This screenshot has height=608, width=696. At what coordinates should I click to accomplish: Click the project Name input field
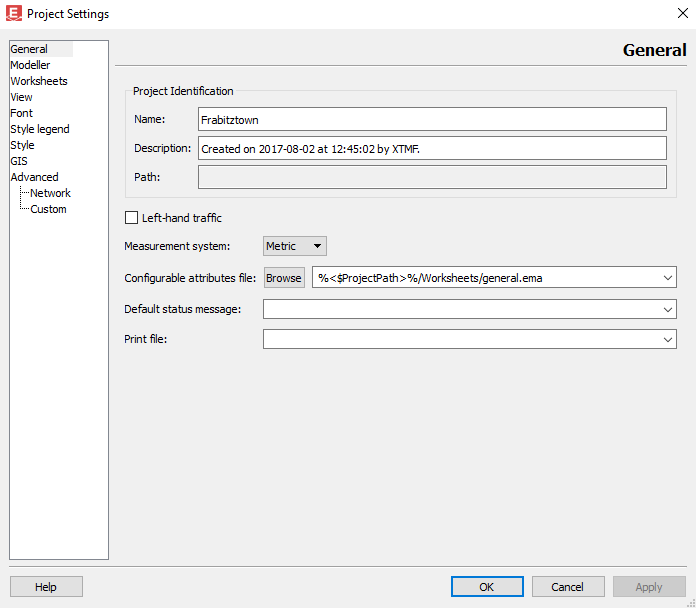pyautogui.click(x=432, y=119)
